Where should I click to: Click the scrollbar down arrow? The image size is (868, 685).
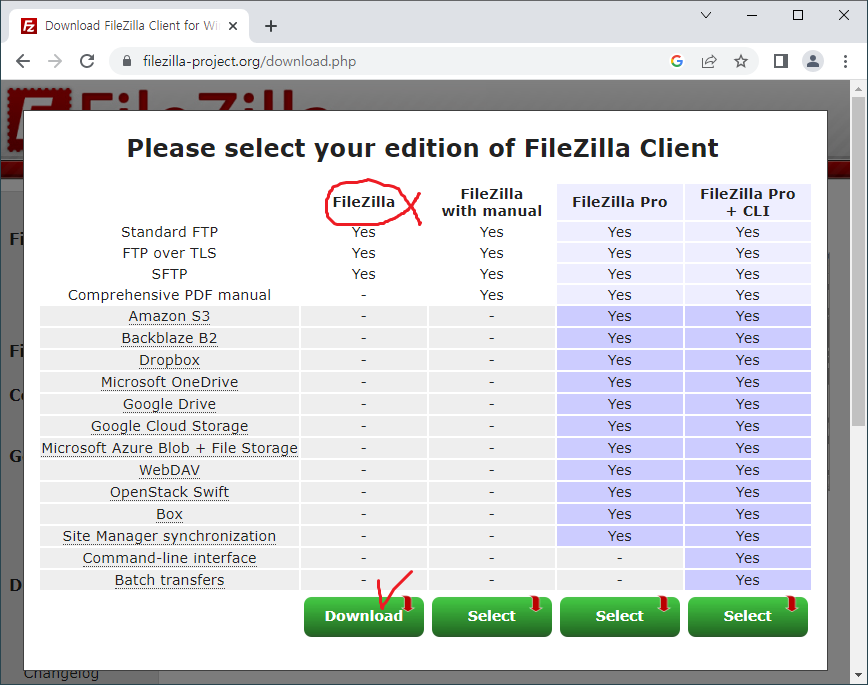point(859,675)
